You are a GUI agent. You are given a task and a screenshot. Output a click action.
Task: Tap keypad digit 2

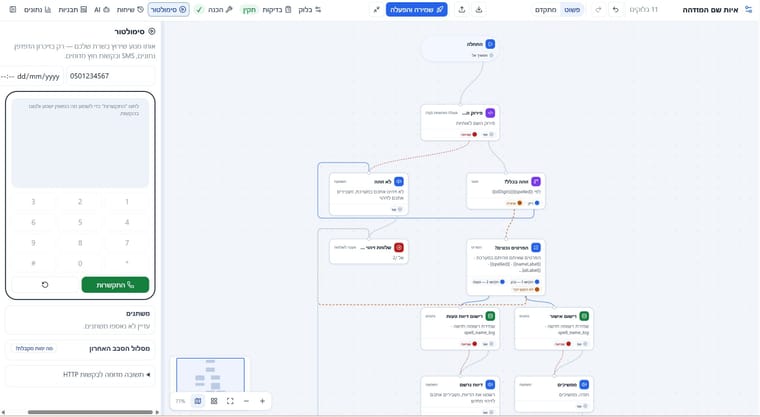click(80, 202)
